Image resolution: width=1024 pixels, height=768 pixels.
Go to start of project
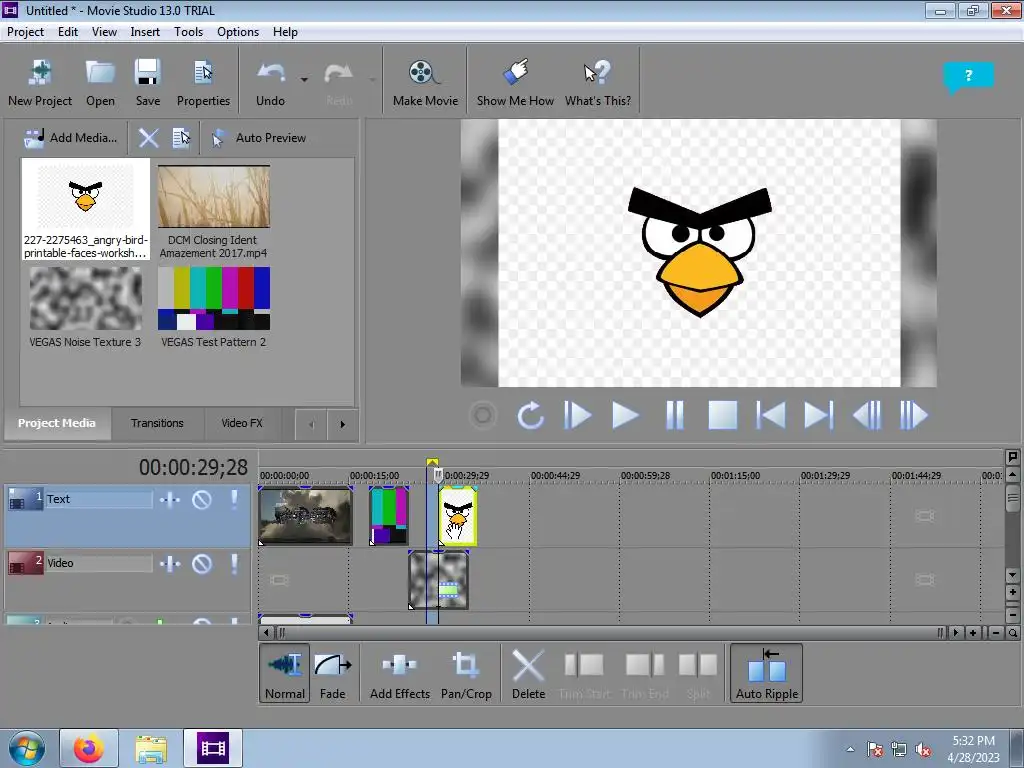771,415
